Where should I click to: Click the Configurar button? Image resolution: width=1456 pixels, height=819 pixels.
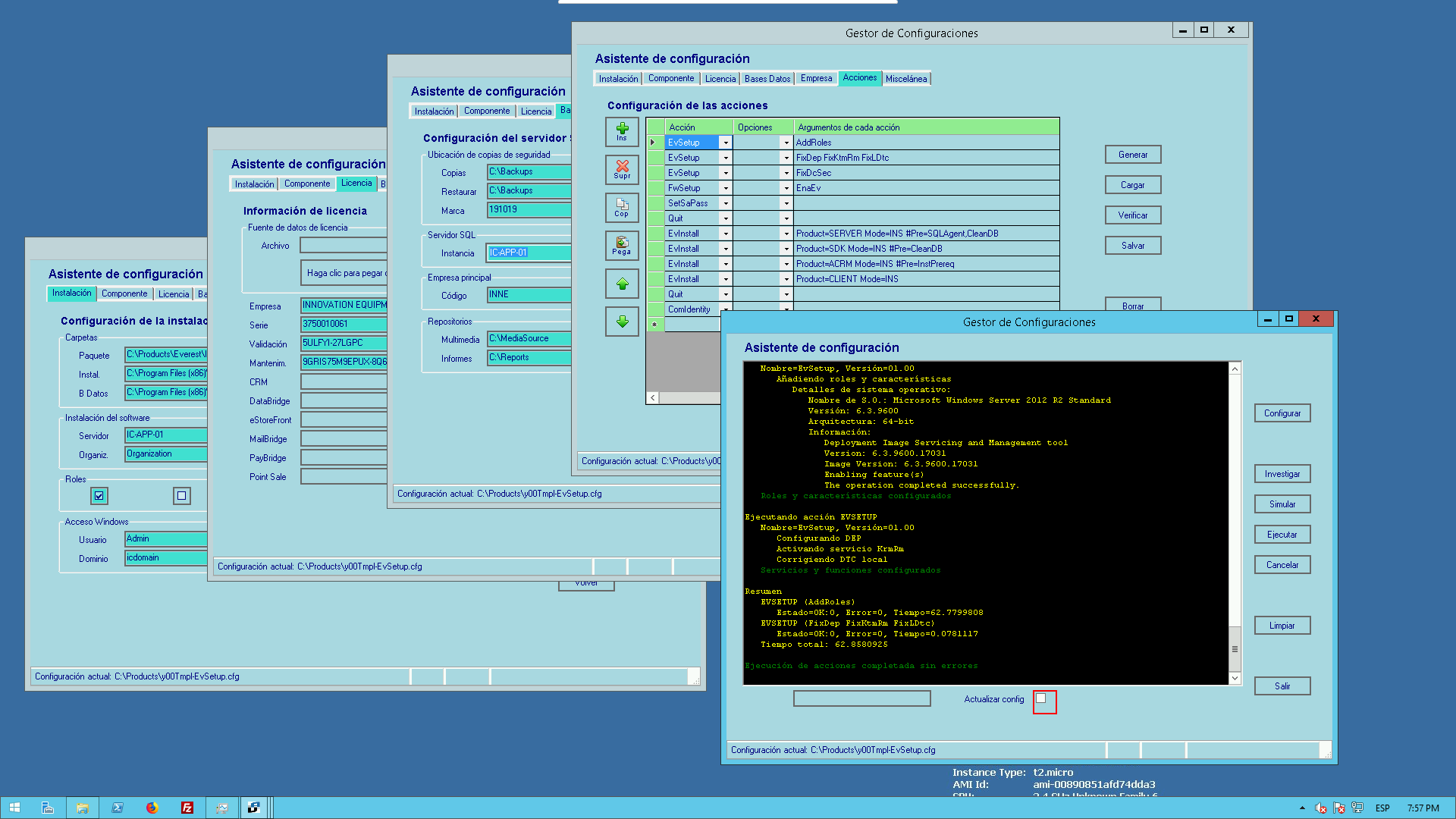tap(1282, 413)
